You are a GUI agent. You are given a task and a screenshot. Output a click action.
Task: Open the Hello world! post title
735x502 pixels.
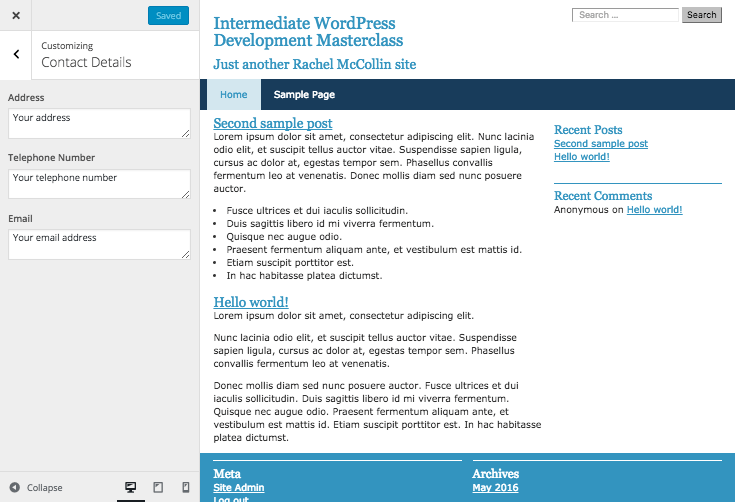(x=251, y=302)
